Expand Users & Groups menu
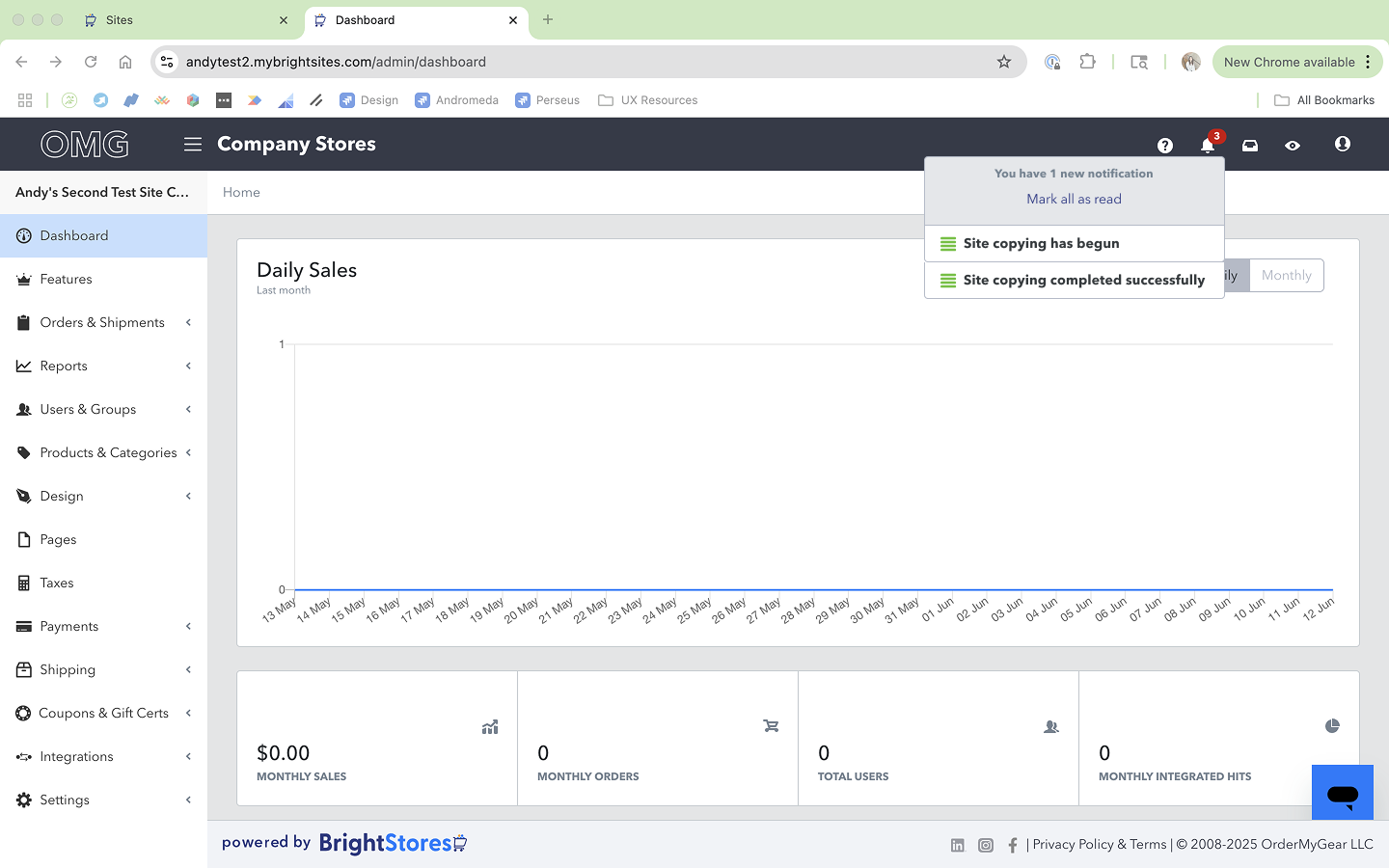This screenshot has height=868, width=1389. point(103,409)
